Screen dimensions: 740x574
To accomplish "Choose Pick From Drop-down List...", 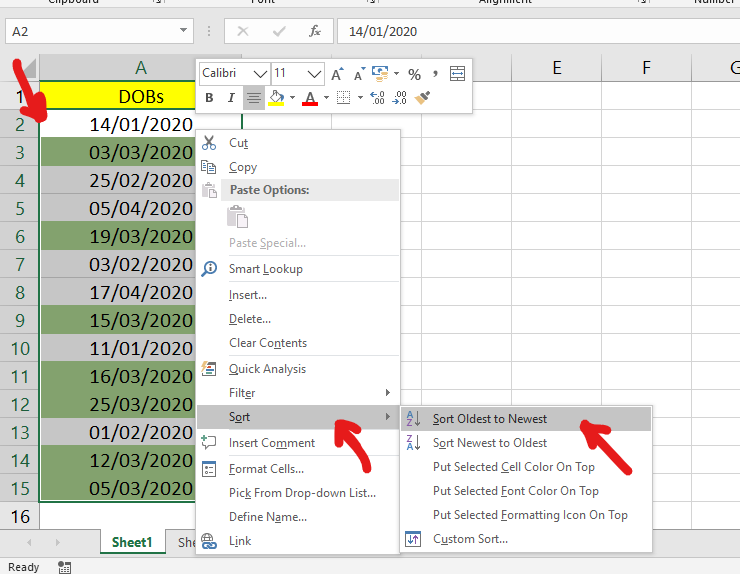I will click(x=298, y=493).
